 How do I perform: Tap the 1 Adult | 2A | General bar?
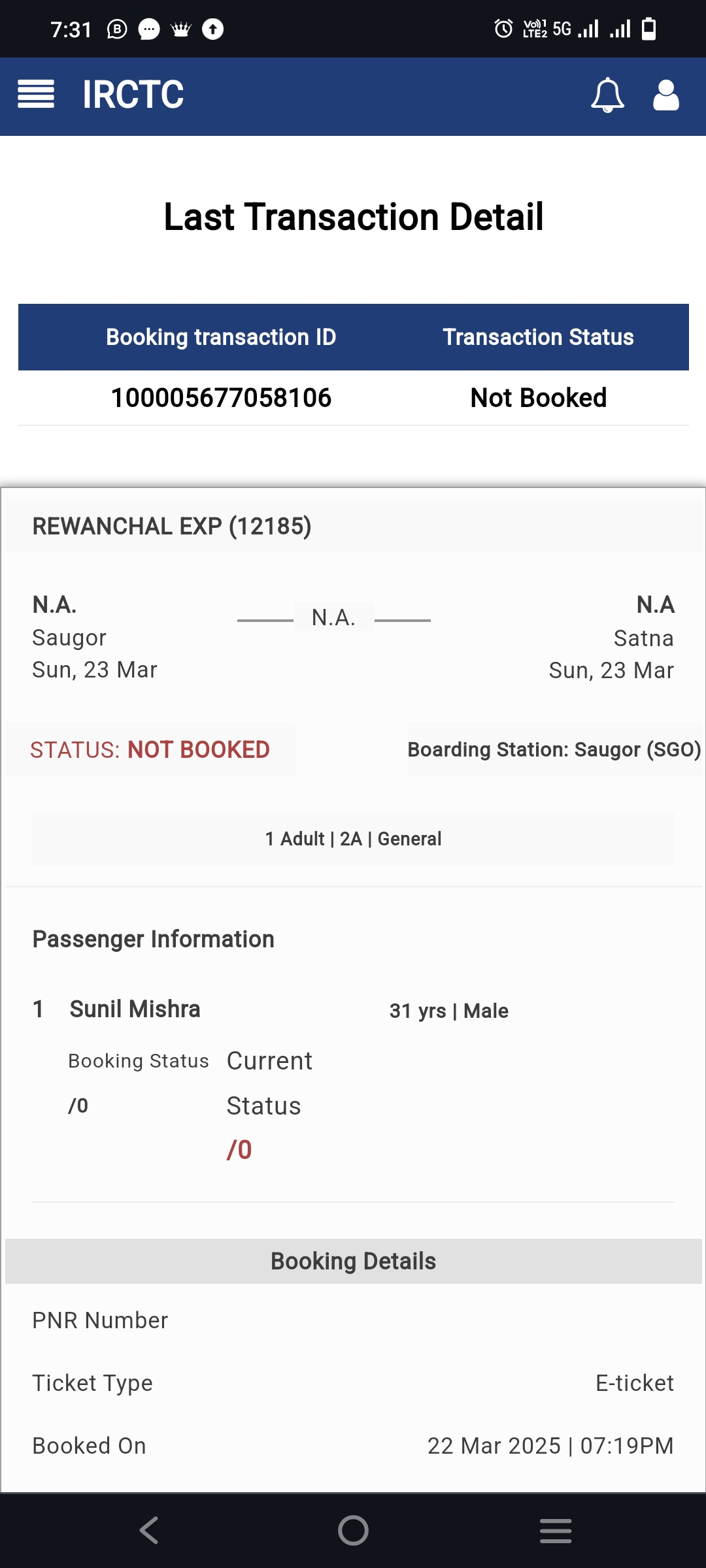pyautogui.click(x=353, y=839)
